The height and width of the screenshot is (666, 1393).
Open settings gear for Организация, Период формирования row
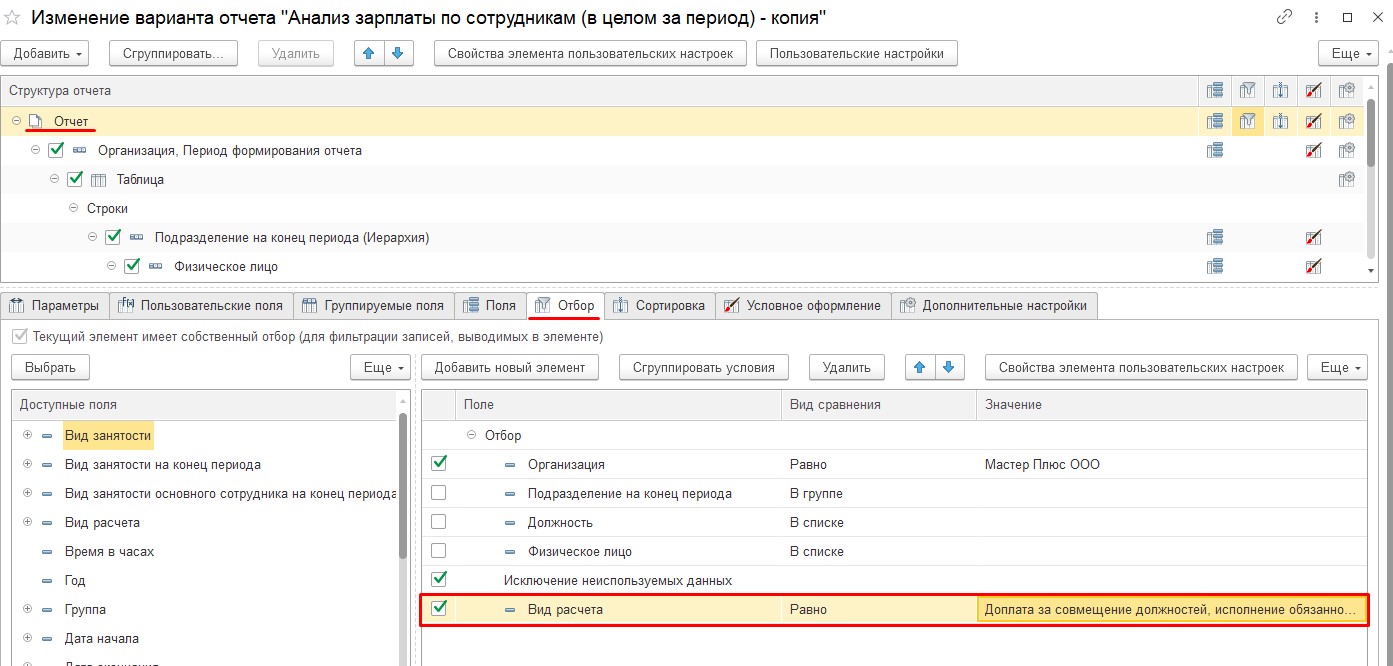1347,150
